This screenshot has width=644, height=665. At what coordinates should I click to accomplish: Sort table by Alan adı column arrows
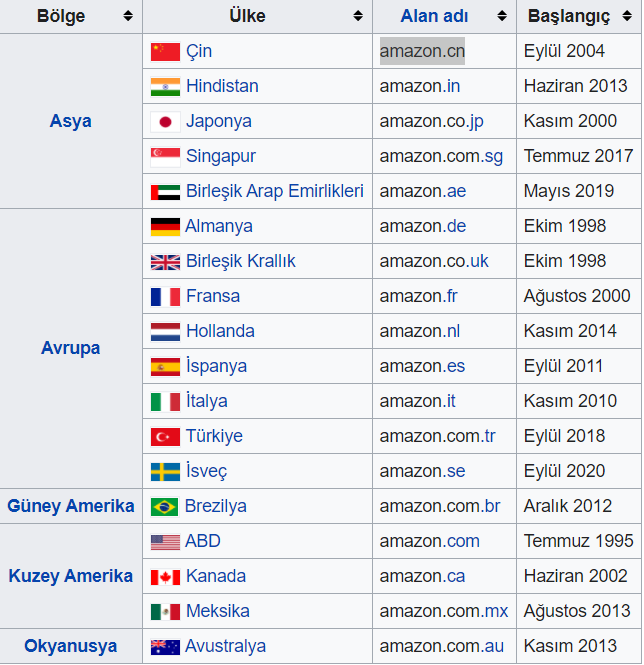(x=502, y=16)
